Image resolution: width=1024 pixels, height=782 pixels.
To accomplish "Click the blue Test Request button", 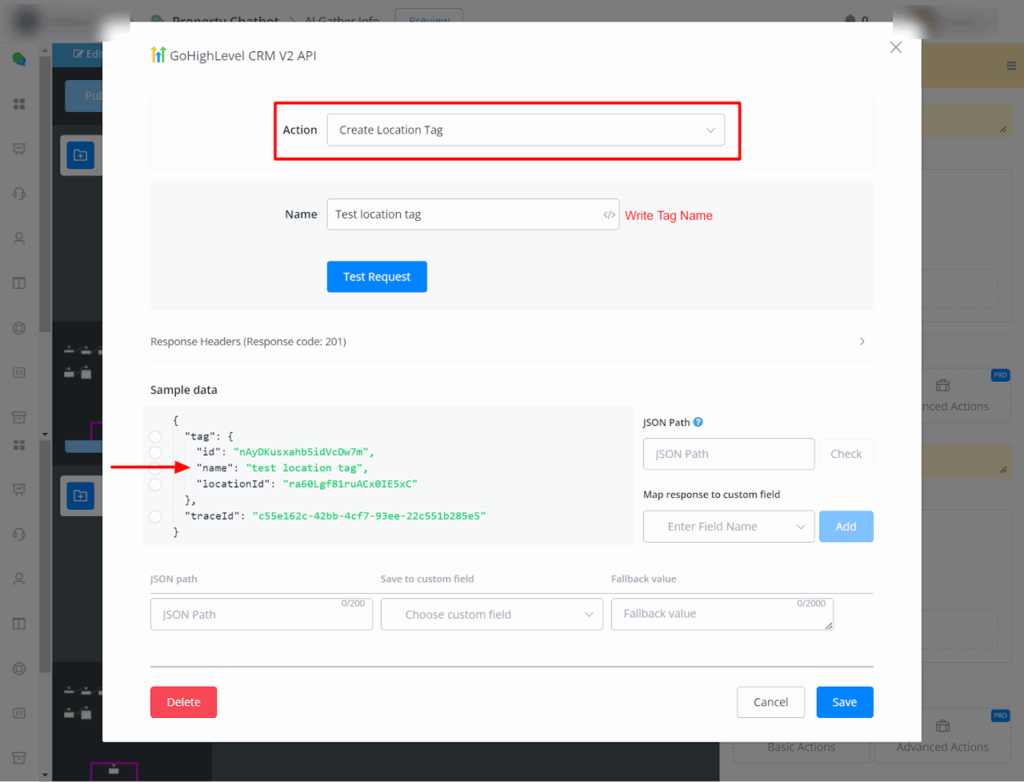I will click(x=376, y=277).
